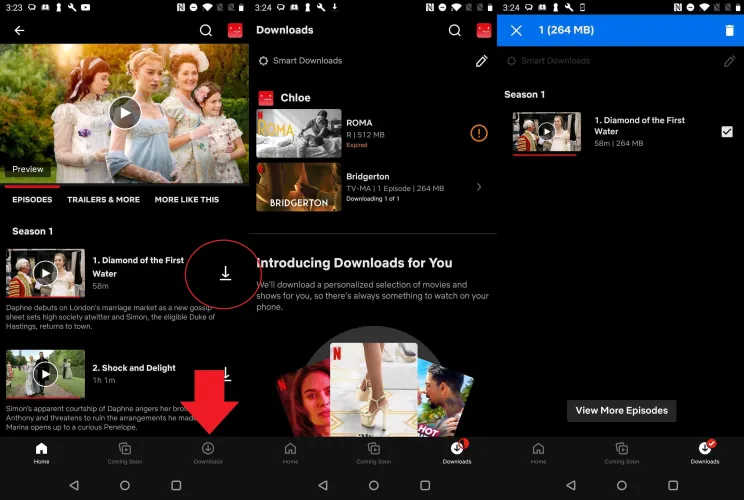
Task: Expand Bridgerton downloads with the chevron
Action: (x=479, y=187)
